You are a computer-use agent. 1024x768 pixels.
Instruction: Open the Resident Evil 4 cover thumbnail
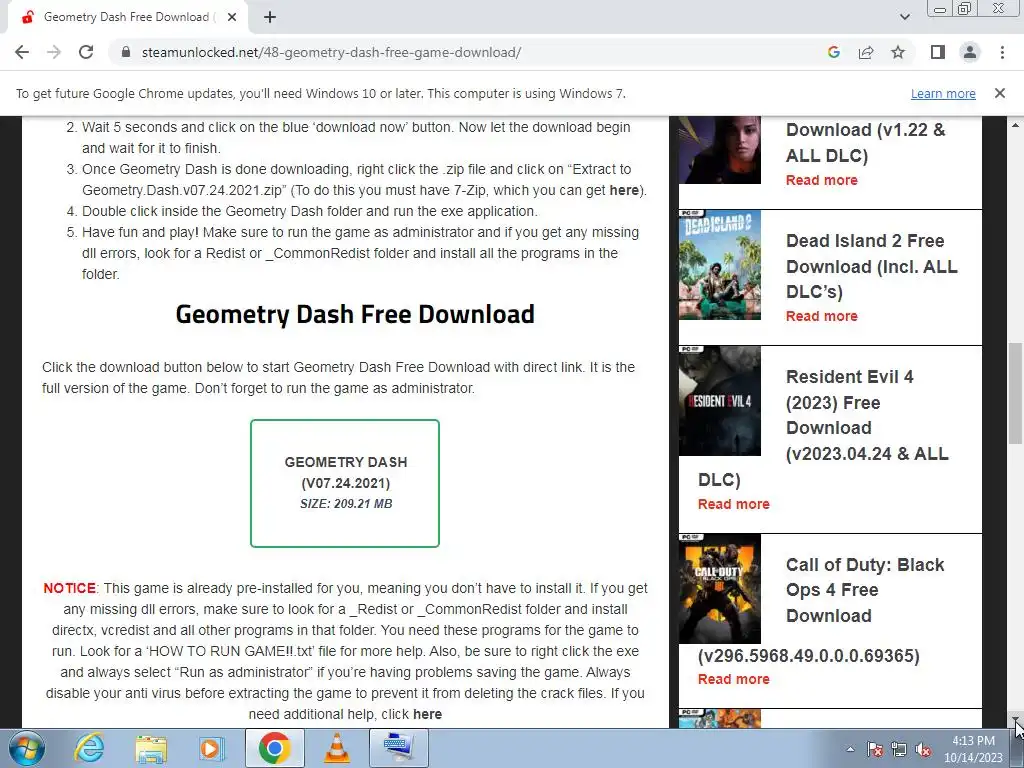tap(720, 401)
